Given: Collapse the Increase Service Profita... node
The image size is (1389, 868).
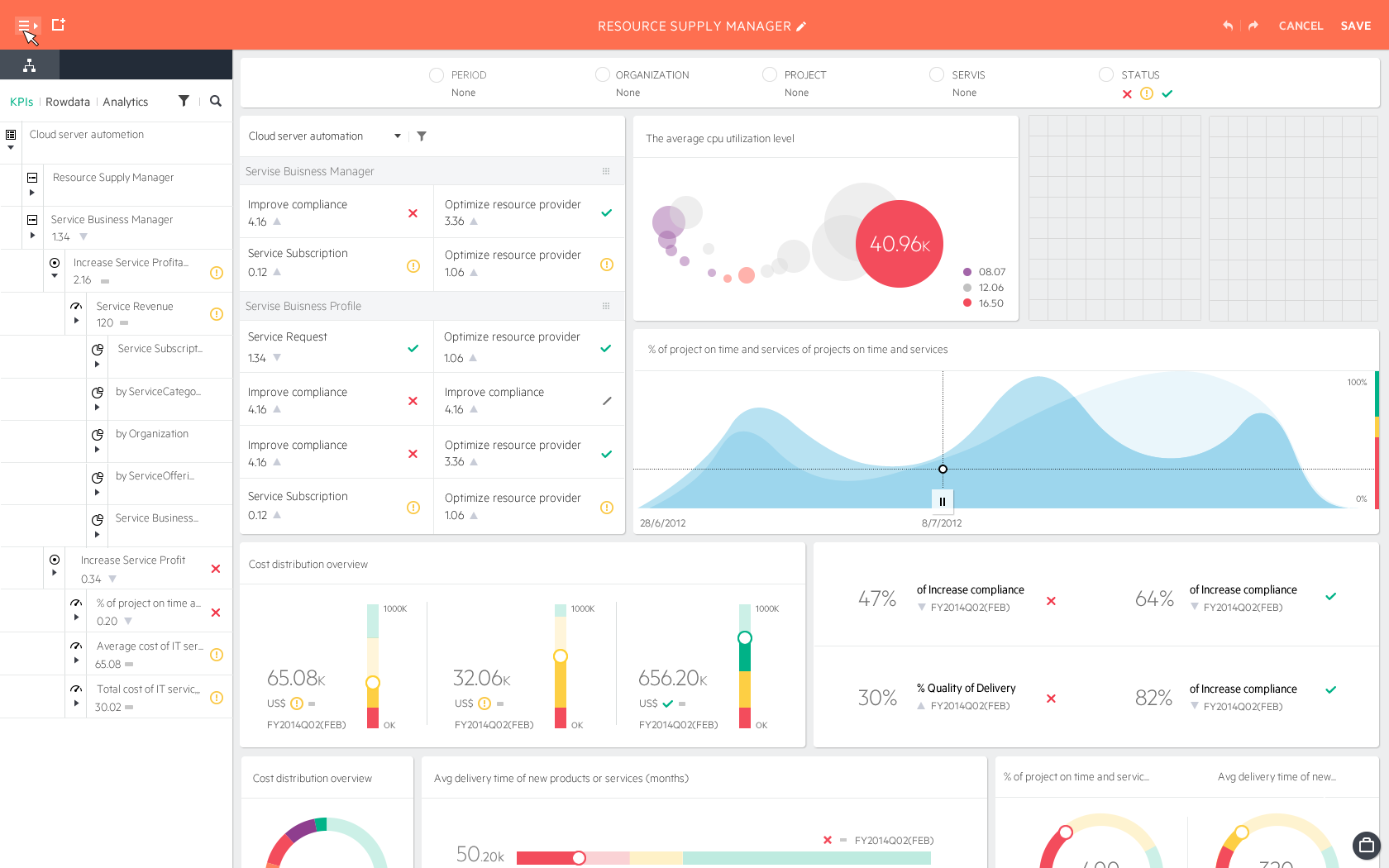Looking at the screenshot, I should coord(55,276).
